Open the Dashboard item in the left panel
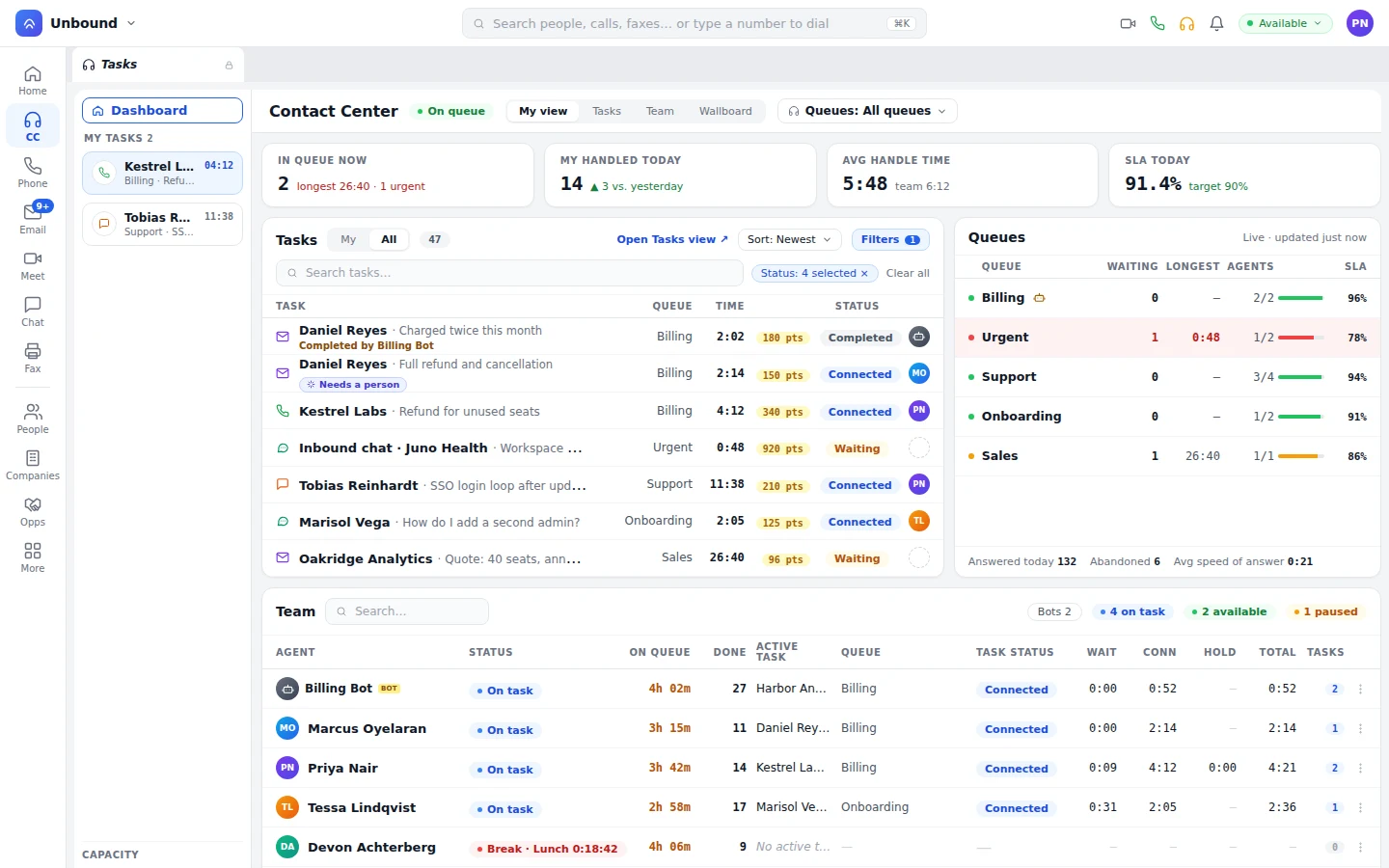Viewport: 1389px width, 868px height. pyautogui.click(x=162, y=111)
